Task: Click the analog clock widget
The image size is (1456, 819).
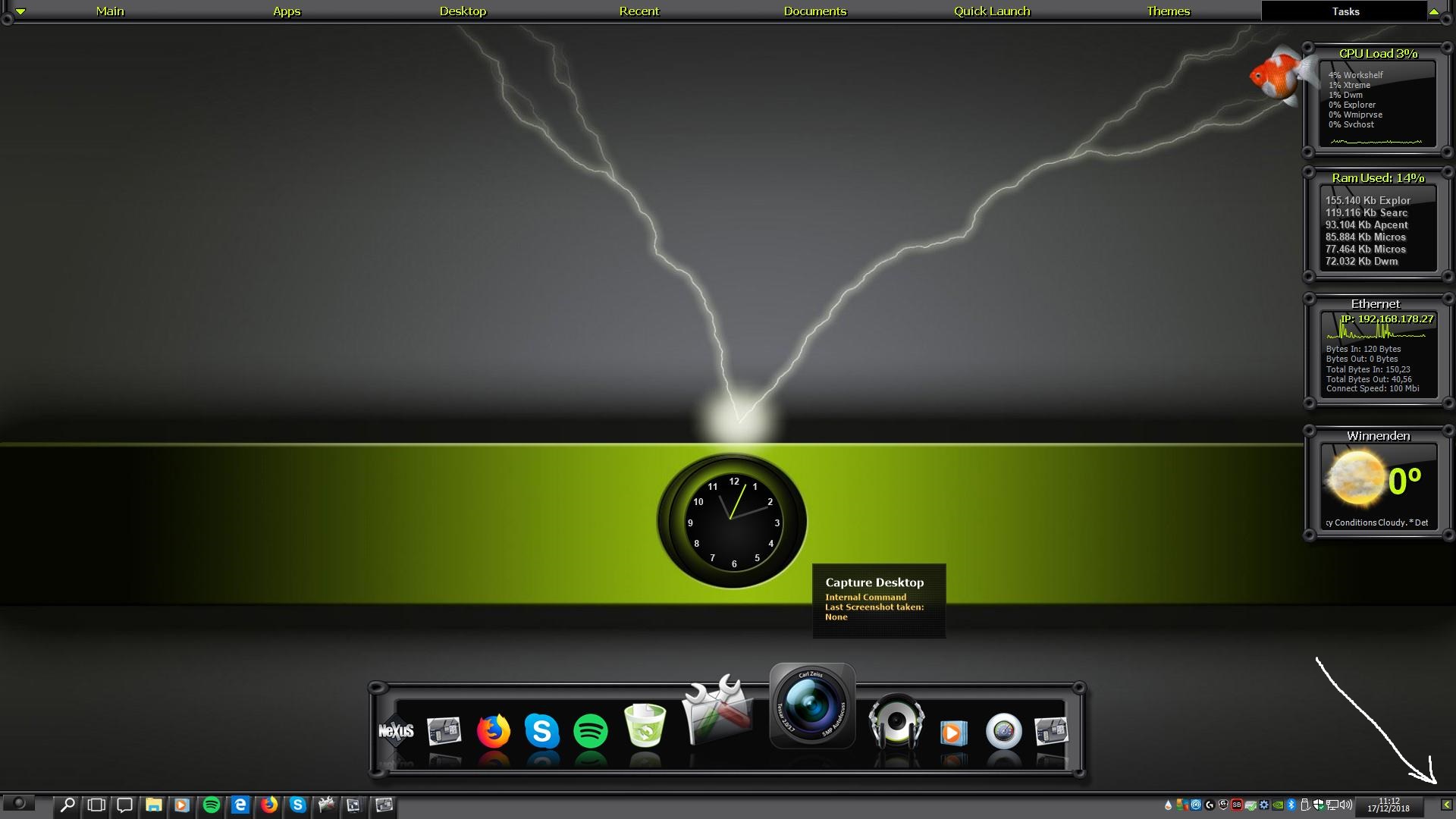Action: point(733,521)
